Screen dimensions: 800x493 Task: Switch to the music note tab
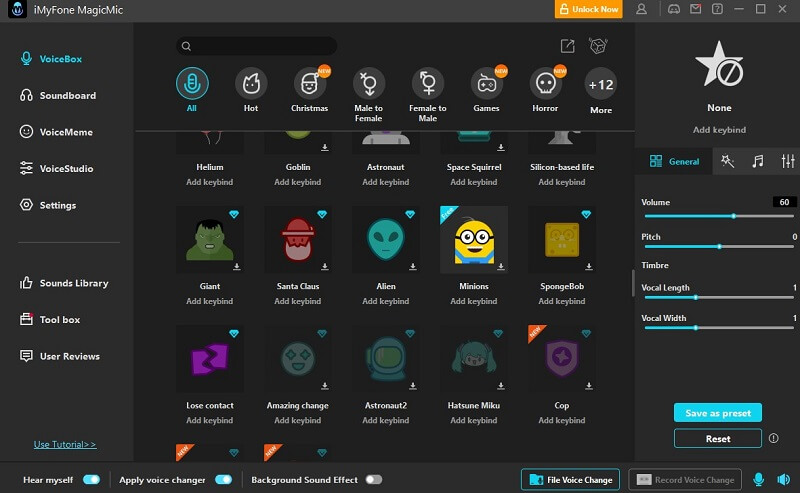pyautogui.click(x=758, y=161)
